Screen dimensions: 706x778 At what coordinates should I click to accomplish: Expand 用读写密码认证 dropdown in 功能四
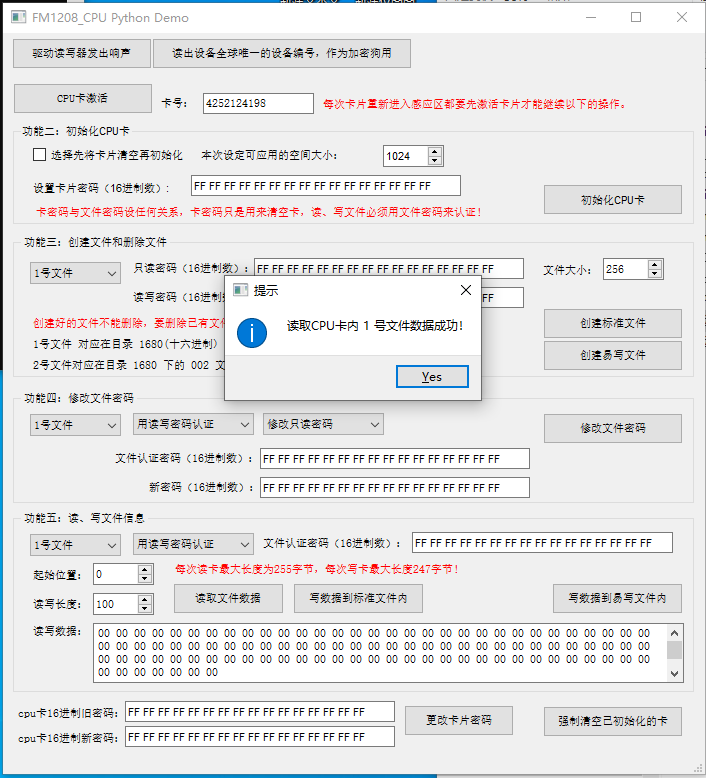pos(194,425)
